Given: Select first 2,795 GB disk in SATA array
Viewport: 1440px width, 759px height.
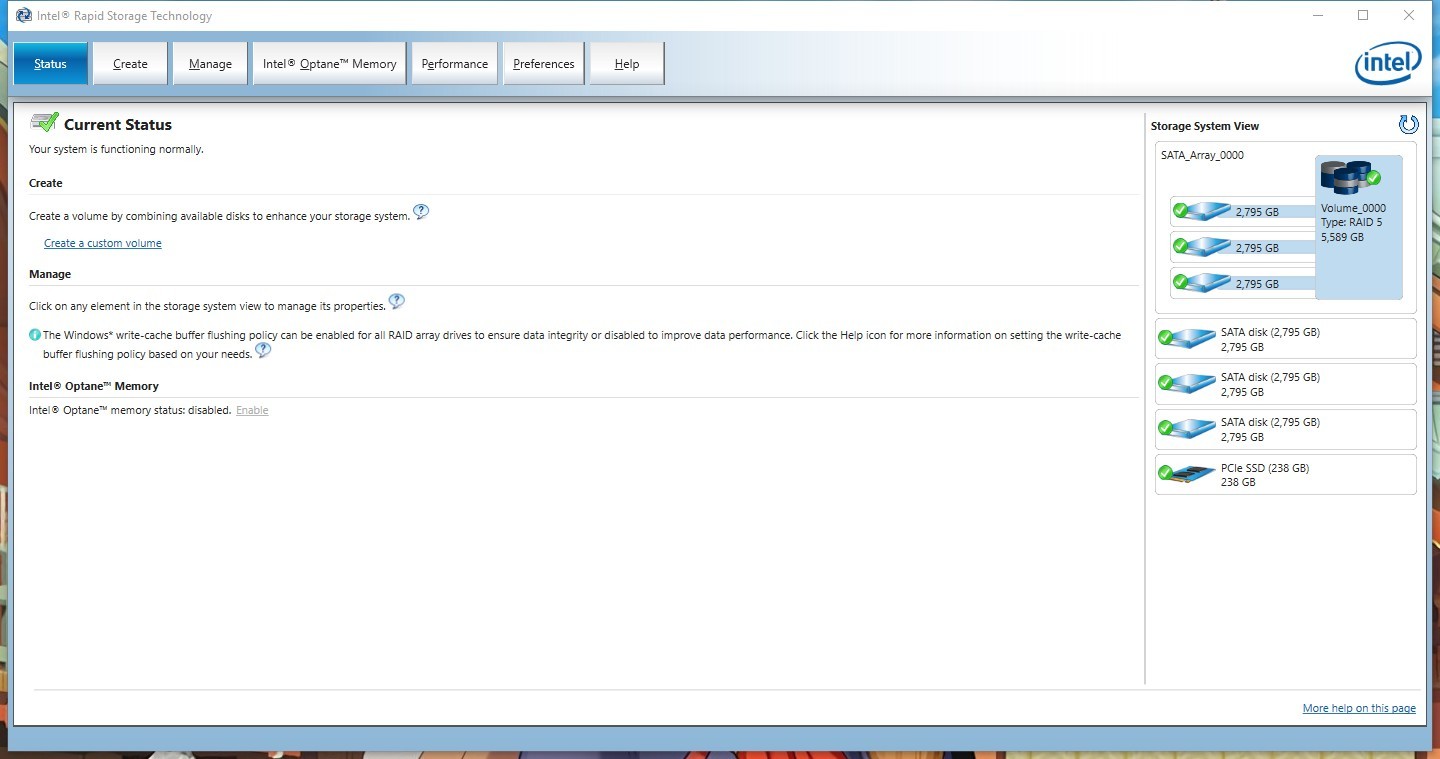Looking at the screenshot, I should pyautogui.click(x=1243, y=212).
